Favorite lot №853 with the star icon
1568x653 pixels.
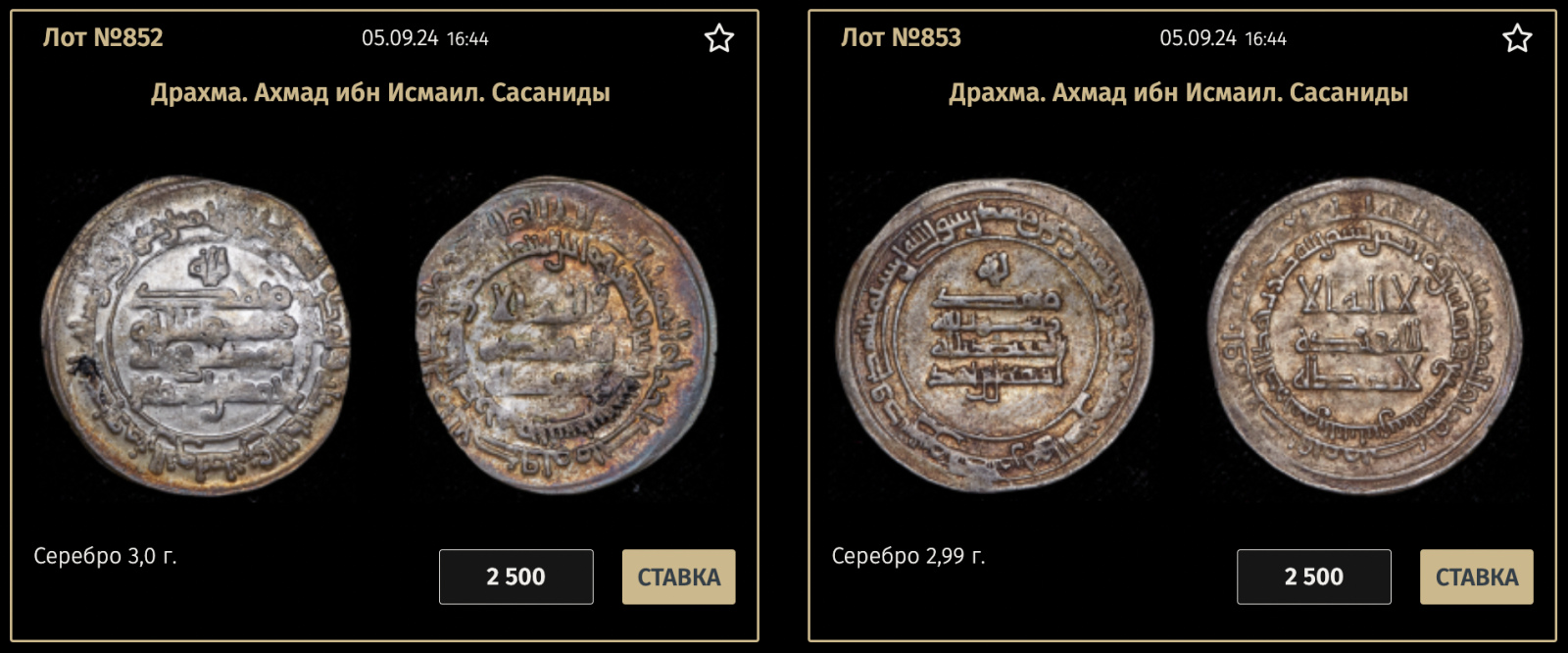1517,38
